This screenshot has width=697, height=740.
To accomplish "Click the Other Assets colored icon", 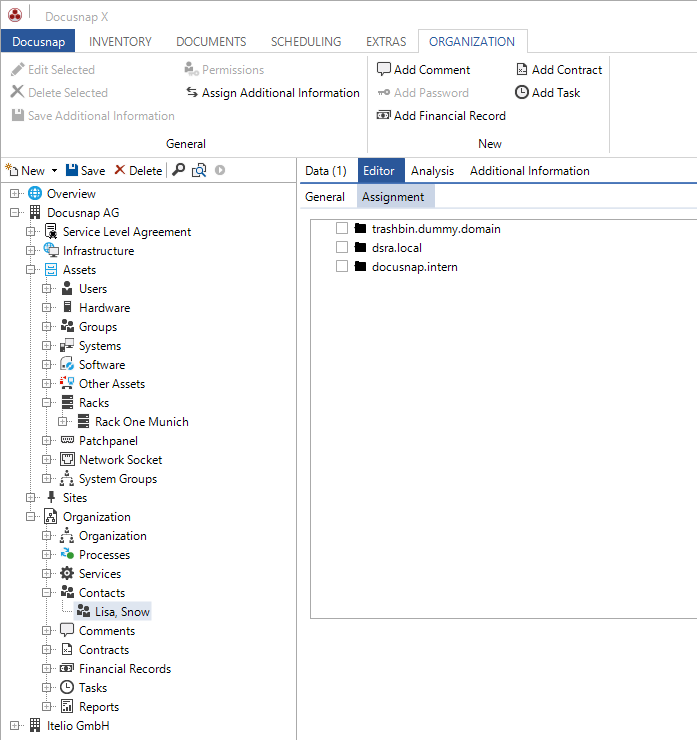I will point(67,383).
